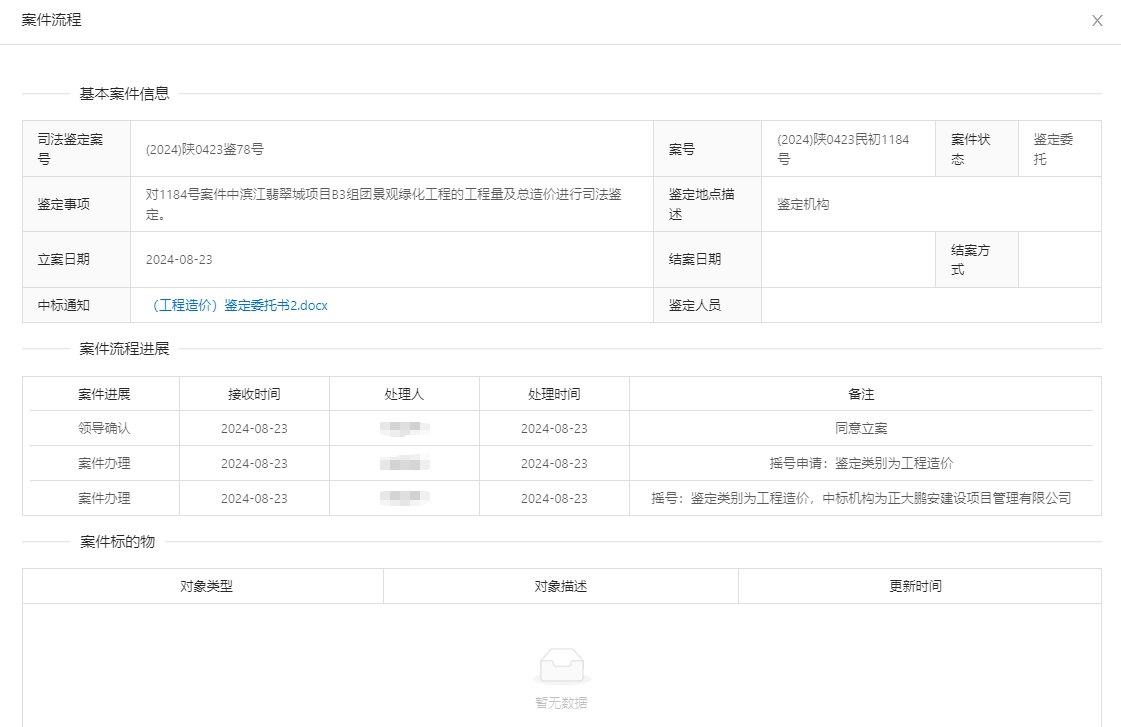The image size is (1121, 727).
Task: Click the blurred handler name in 领导确认 row
Action: pos(404,428)
